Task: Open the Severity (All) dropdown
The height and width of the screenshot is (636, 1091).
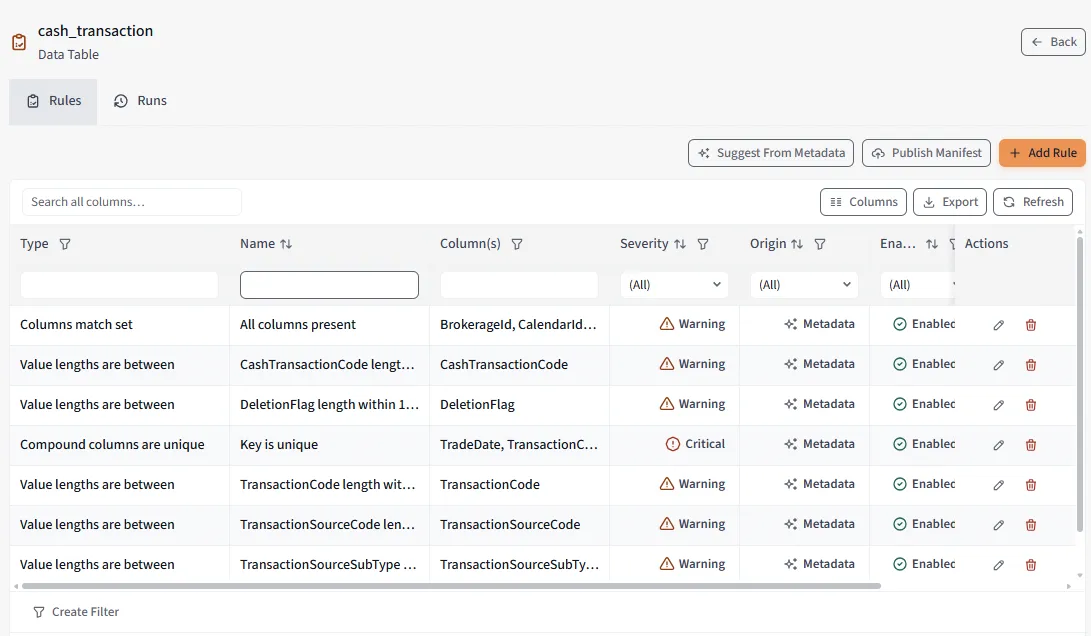Action: [674, 285]
